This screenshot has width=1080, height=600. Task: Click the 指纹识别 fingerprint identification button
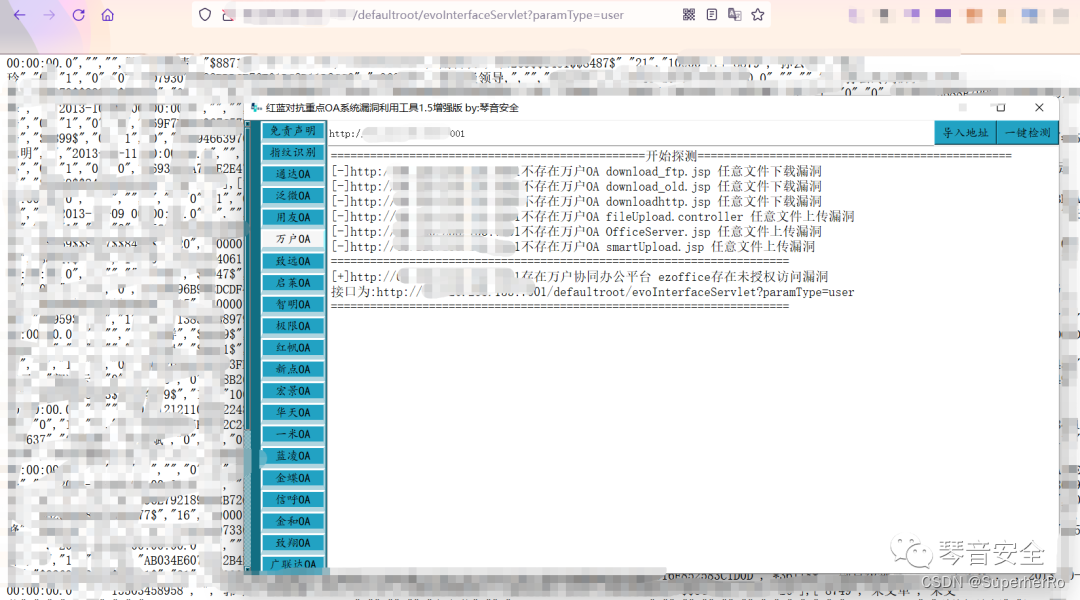pos(293,152)
